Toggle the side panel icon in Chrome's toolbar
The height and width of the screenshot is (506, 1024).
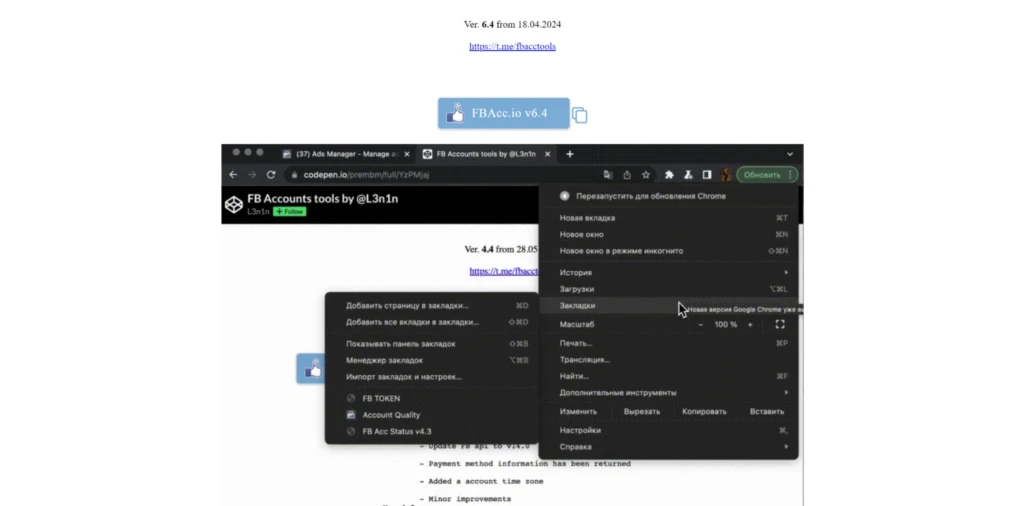coord(707,174)
